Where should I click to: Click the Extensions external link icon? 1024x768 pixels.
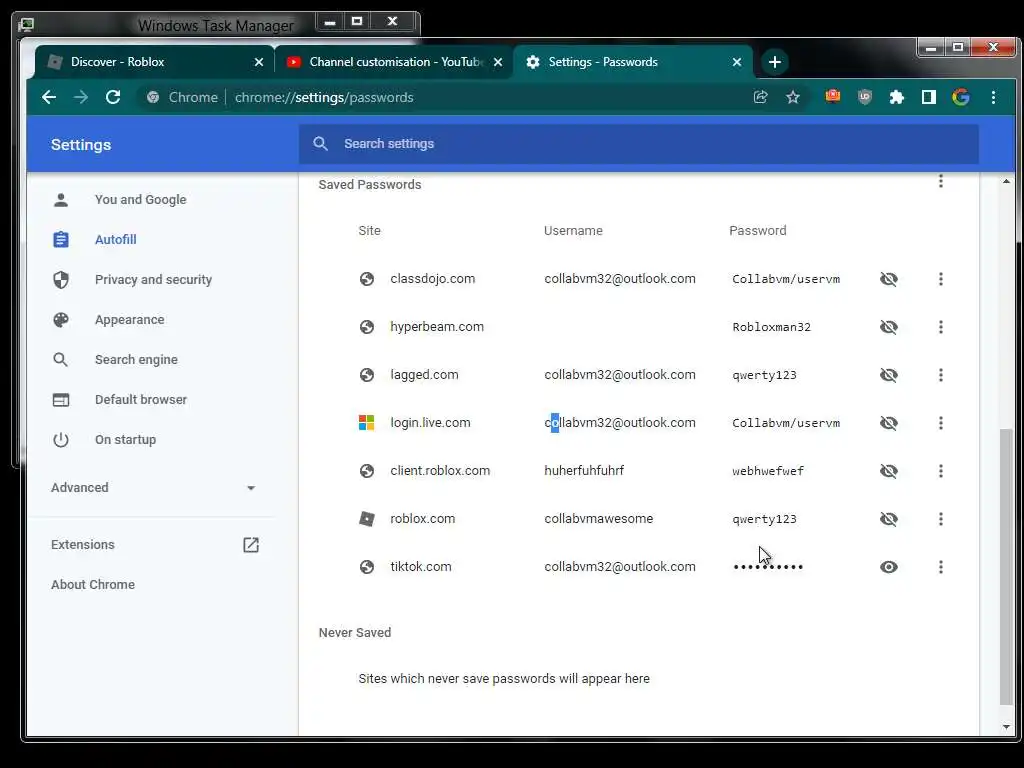pyautogui.click(x=251, y=545)
